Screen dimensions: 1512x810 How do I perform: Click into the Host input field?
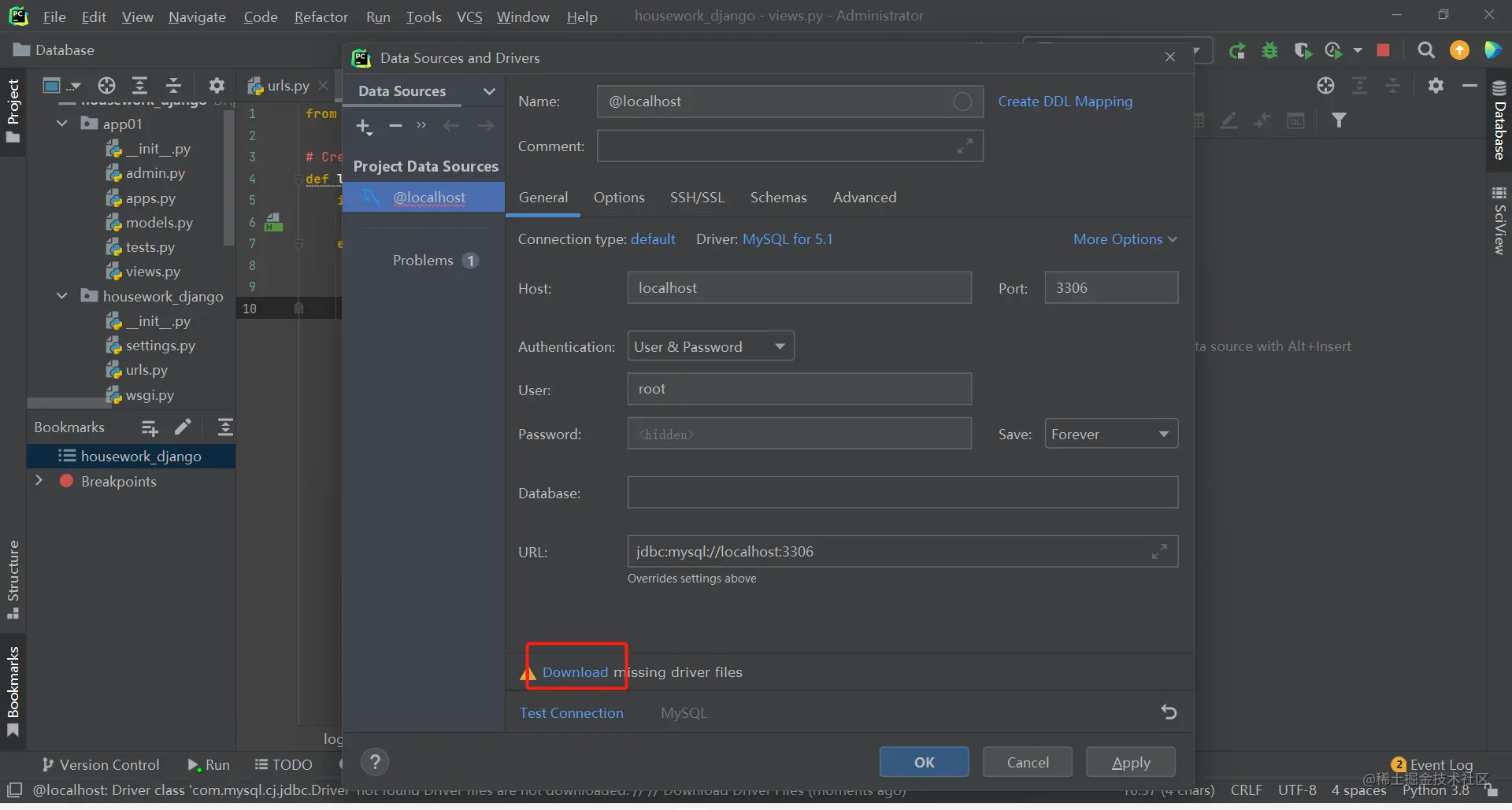tap(799, 287)
